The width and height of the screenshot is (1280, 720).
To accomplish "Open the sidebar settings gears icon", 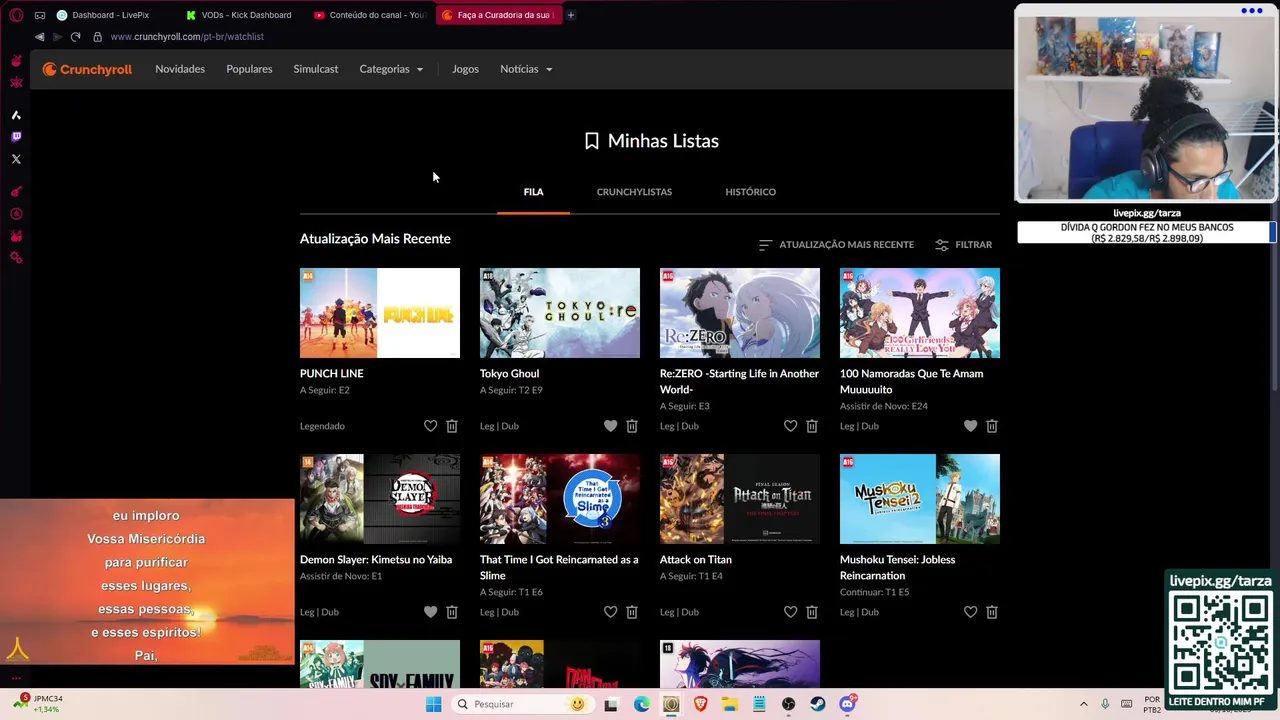I will [x=16, y=258].
